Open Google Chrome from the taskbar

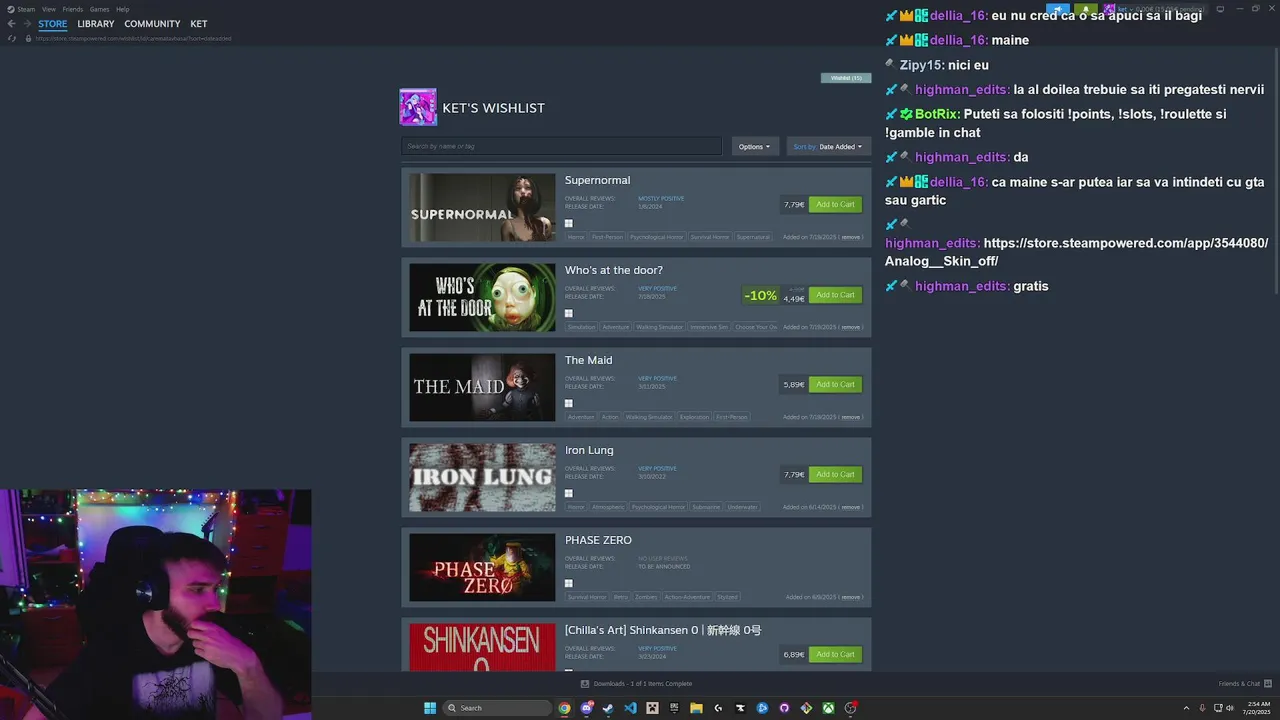tap(564, 708)
